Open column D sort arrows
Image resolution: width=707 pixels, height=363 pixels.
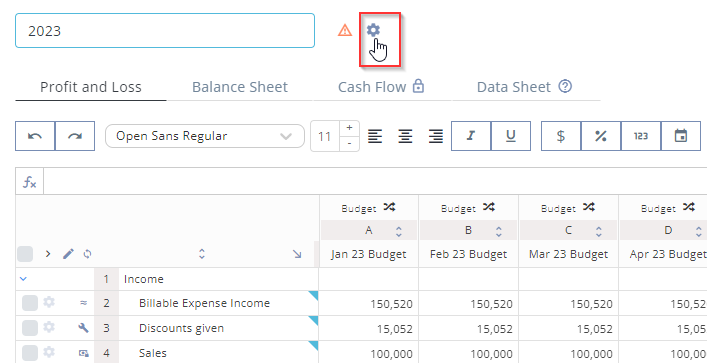pos(698,231)
